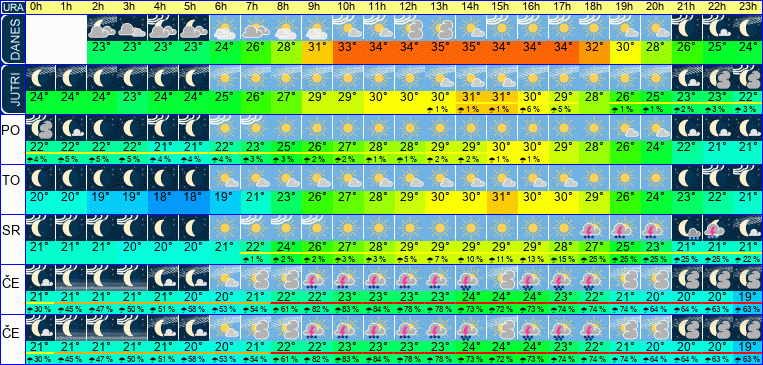The width and height of the screenshot is (763, 365).
Task: Click today's 13h sun with cloud icon
Action: [439, 28]
